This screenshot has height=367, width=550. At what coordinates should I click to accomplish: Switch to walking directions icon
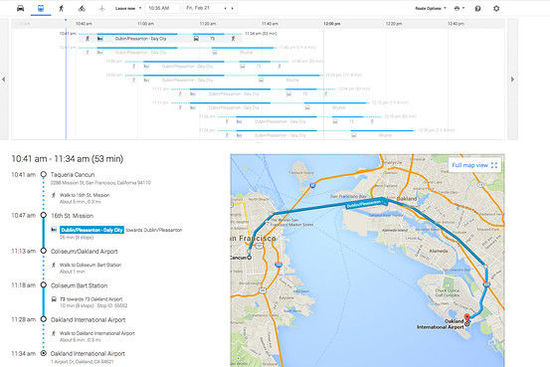tap(61, 8)
